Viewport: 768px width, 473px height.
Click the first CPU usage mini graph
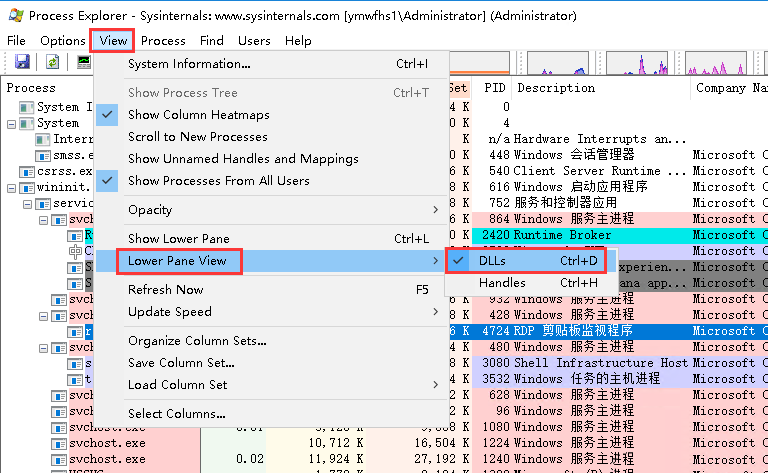click(480, 63)
